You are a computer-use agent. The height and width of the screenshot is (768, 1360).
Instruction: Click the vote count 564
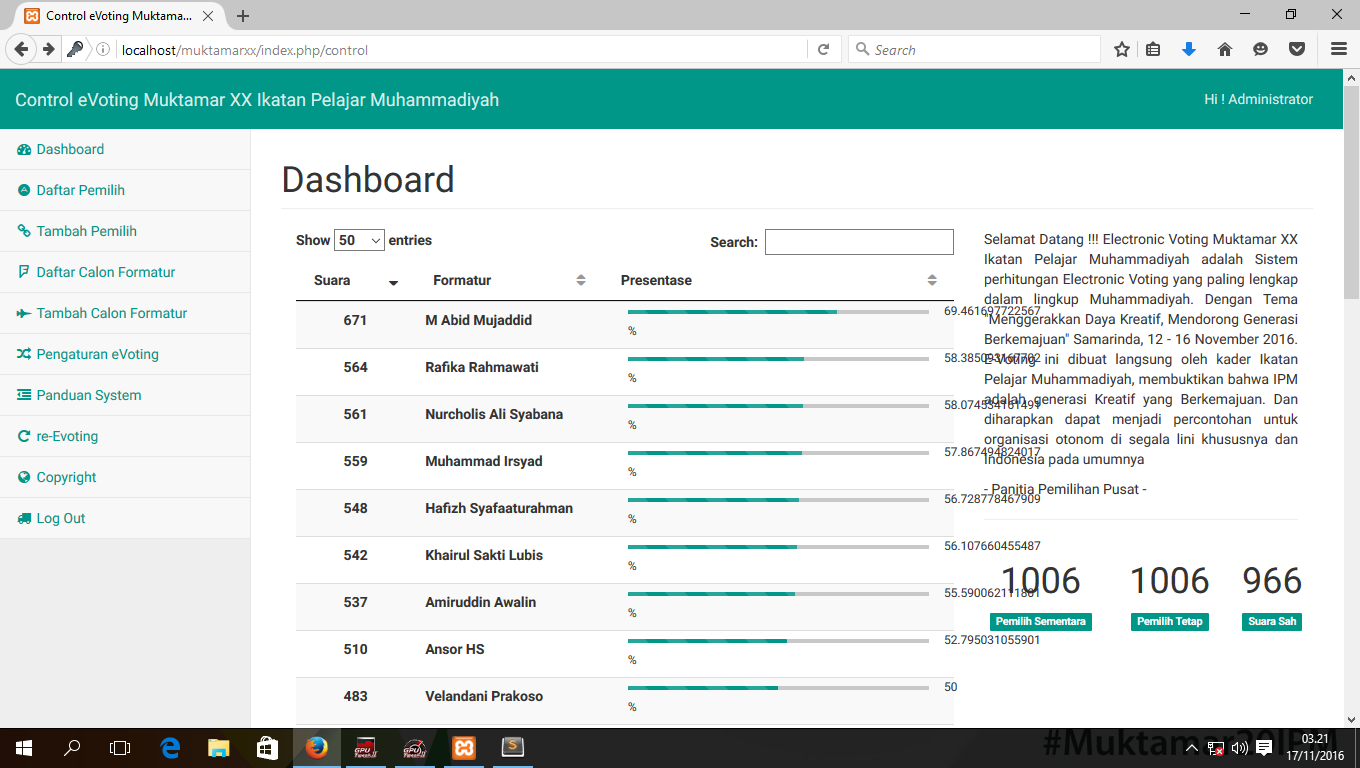355,367
